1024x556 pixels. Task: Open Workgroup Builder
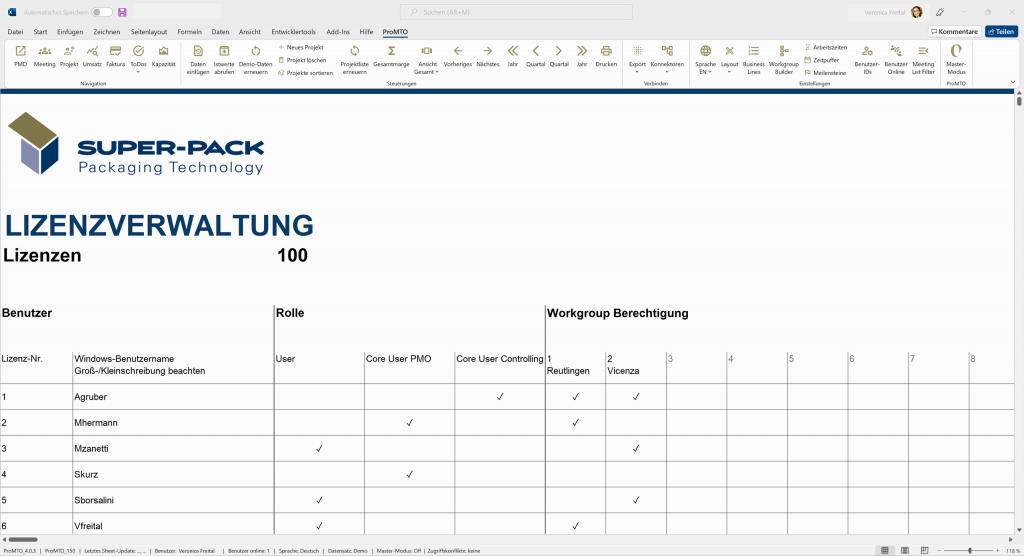click(784, 56)
